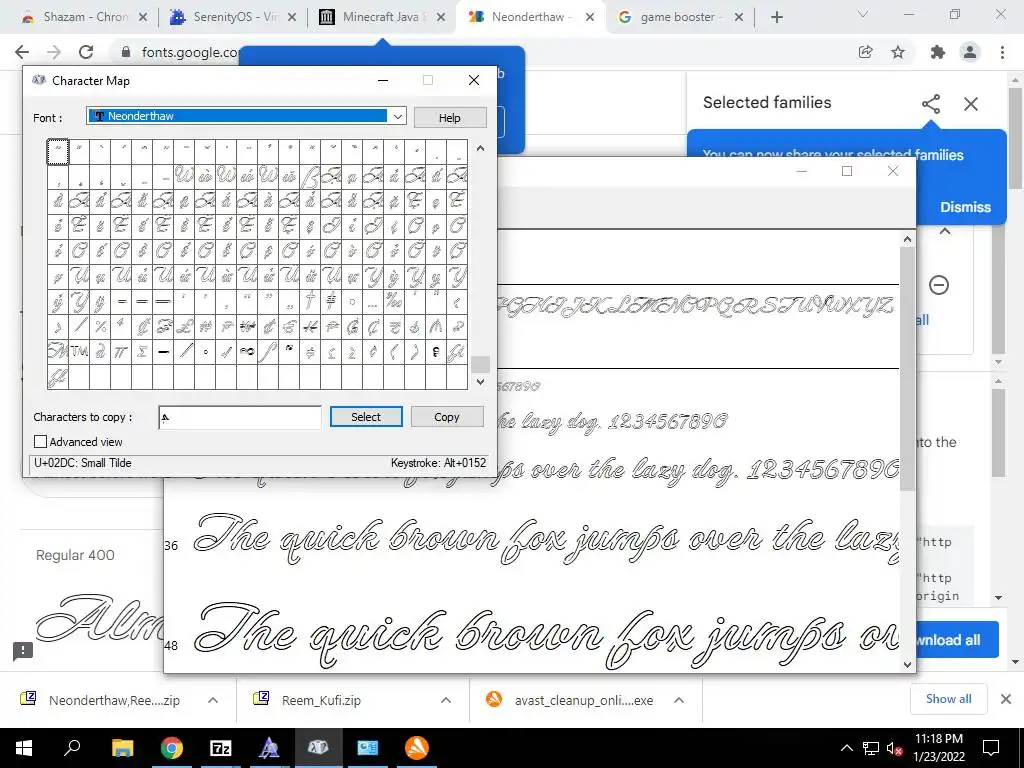Screen dimensions: 1024x768
Task: Click the Copy button
Action: [x=447, y=417]
